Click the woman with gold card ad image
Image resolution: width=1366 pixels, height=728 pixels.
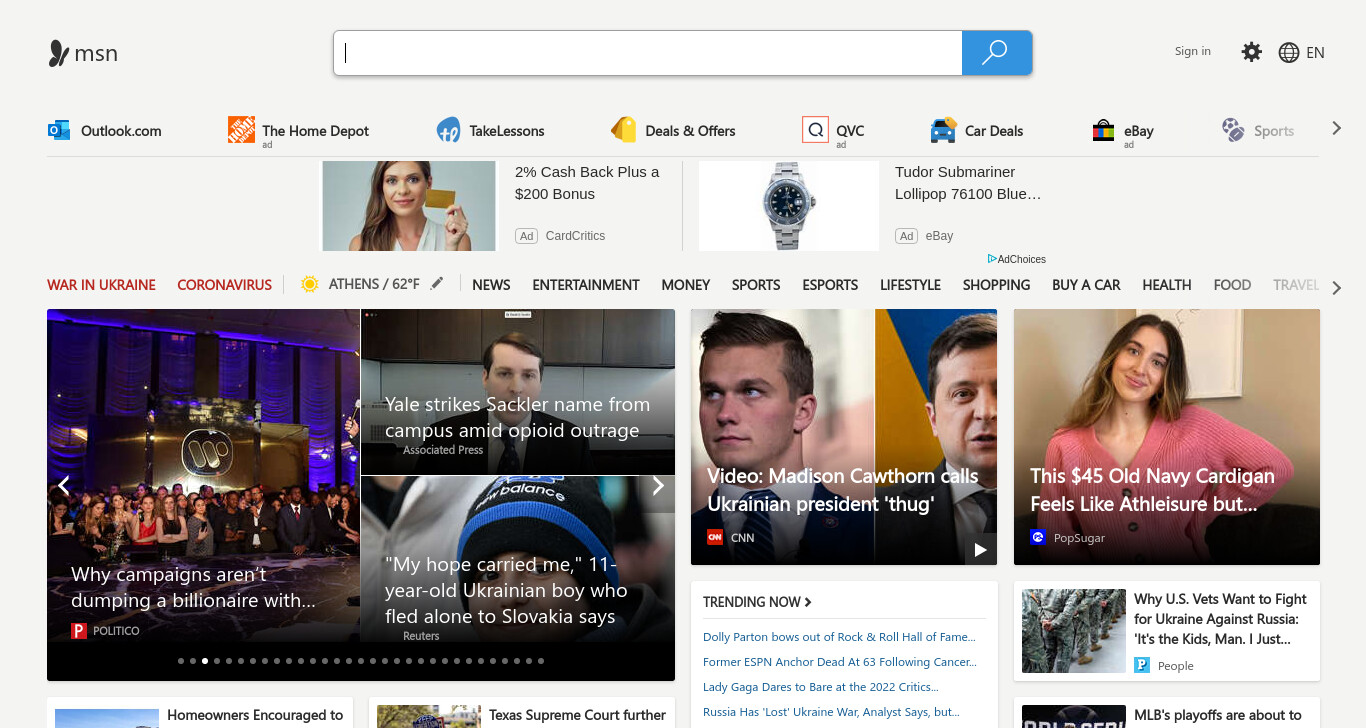pos(409,206)
